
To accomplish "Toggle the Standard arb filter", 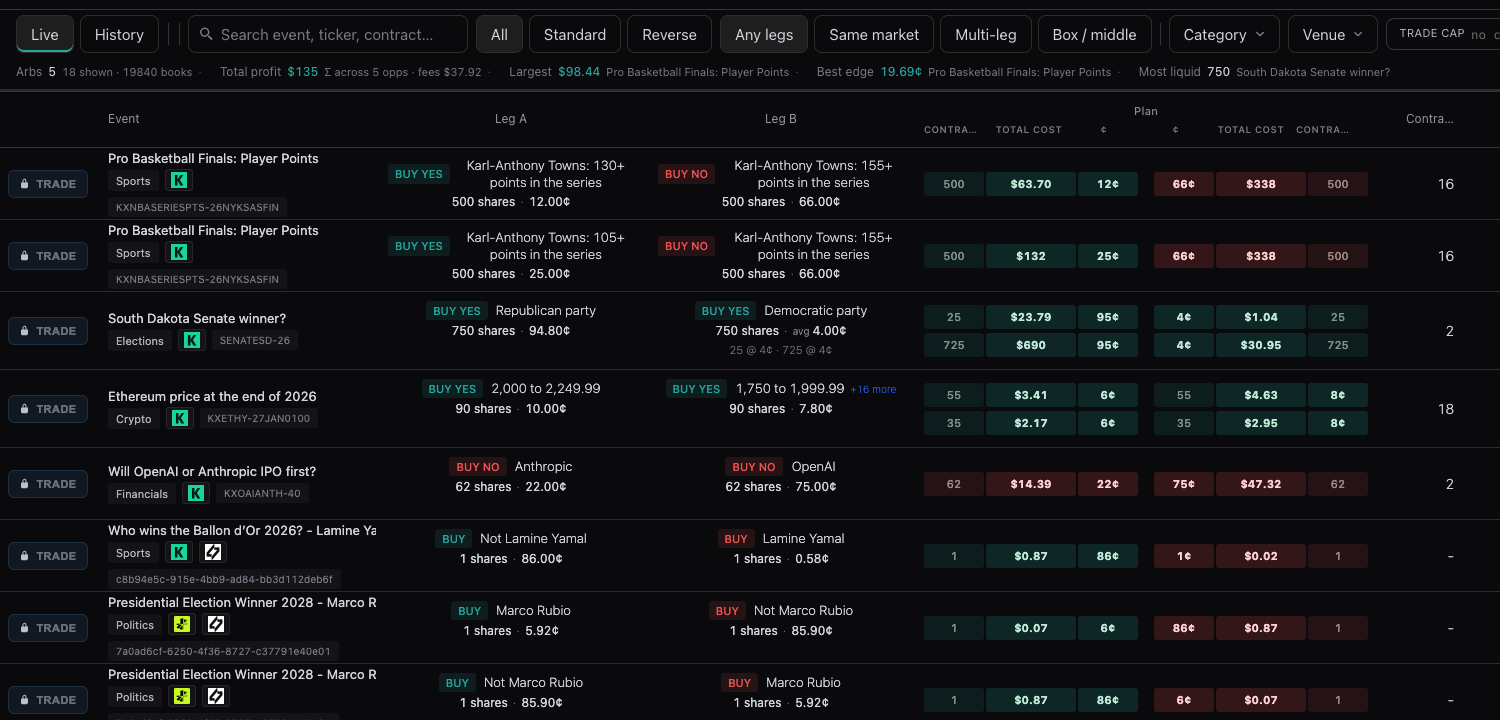I will click(575, 34).
